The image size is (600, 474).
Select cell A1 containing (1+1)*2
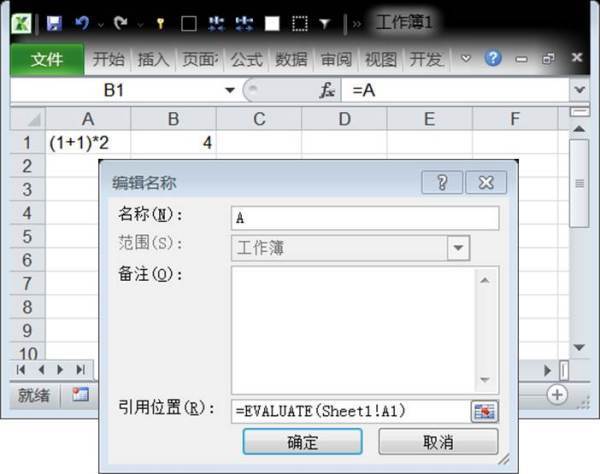[x=88, y=143]
